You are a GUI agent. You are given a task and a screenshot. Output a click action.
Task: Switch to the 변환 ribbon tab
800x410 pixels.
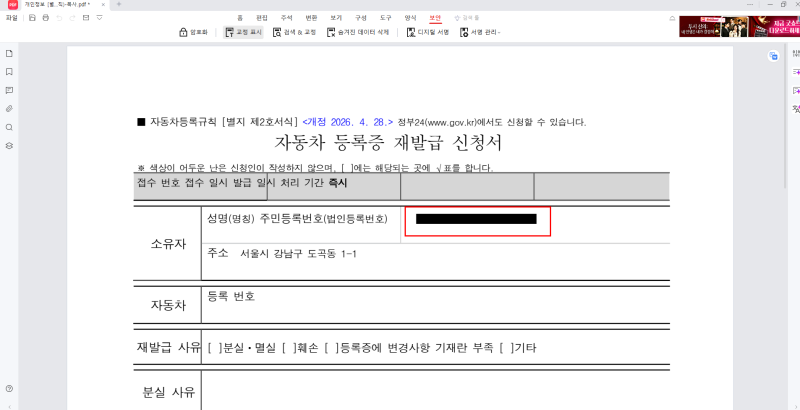pyautogui.click(x=311, y=18)
